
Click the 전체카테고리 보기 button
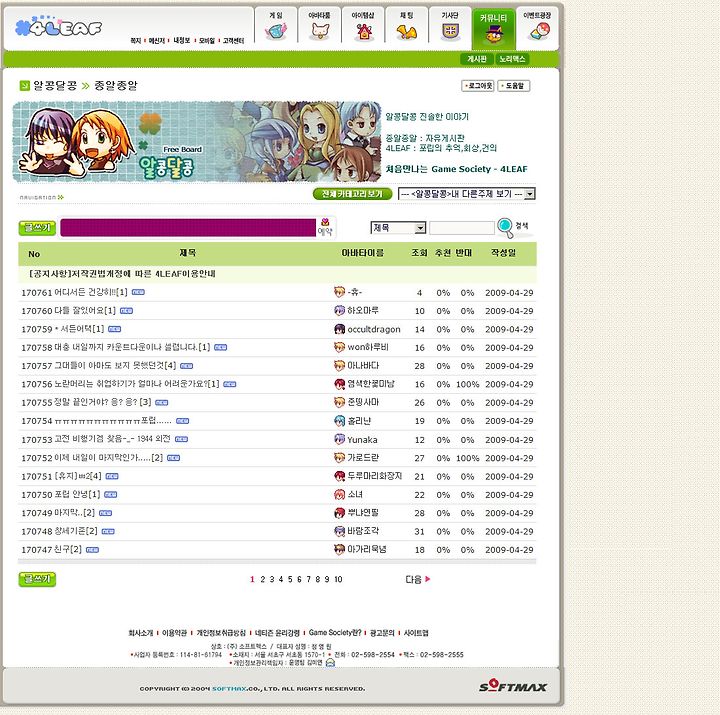(352, 194)
